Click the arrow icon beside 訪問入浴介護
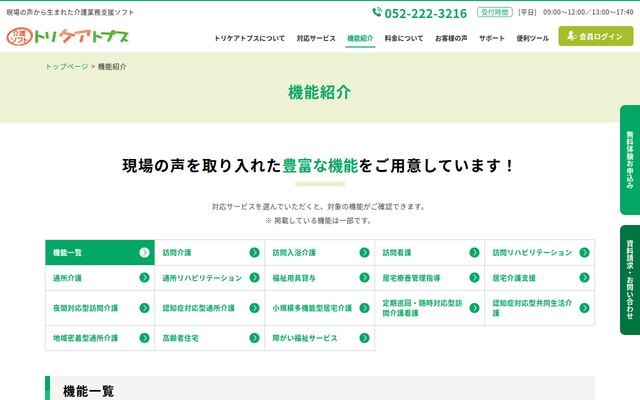The height and width of the screenshot is (400, 640). pos(364,253)
